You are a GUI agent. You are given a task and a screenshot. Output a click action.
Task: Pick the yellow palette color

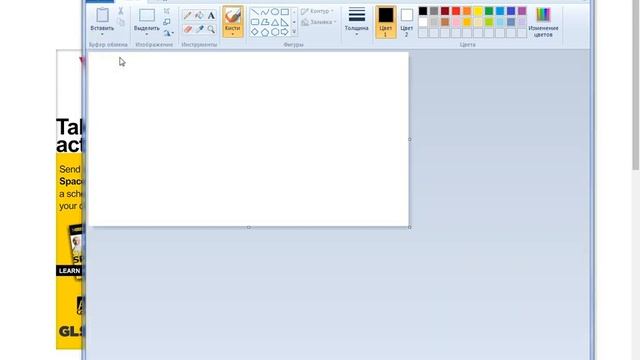(478, 11)
